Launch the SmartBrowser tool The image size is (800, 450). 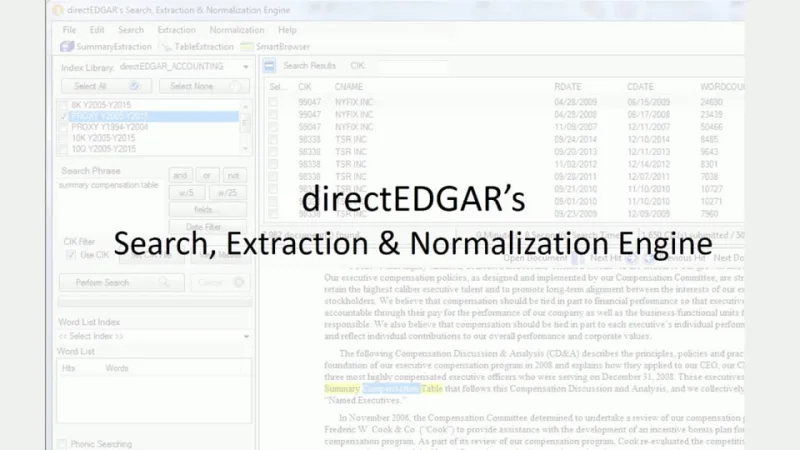(x=275, y=46)
